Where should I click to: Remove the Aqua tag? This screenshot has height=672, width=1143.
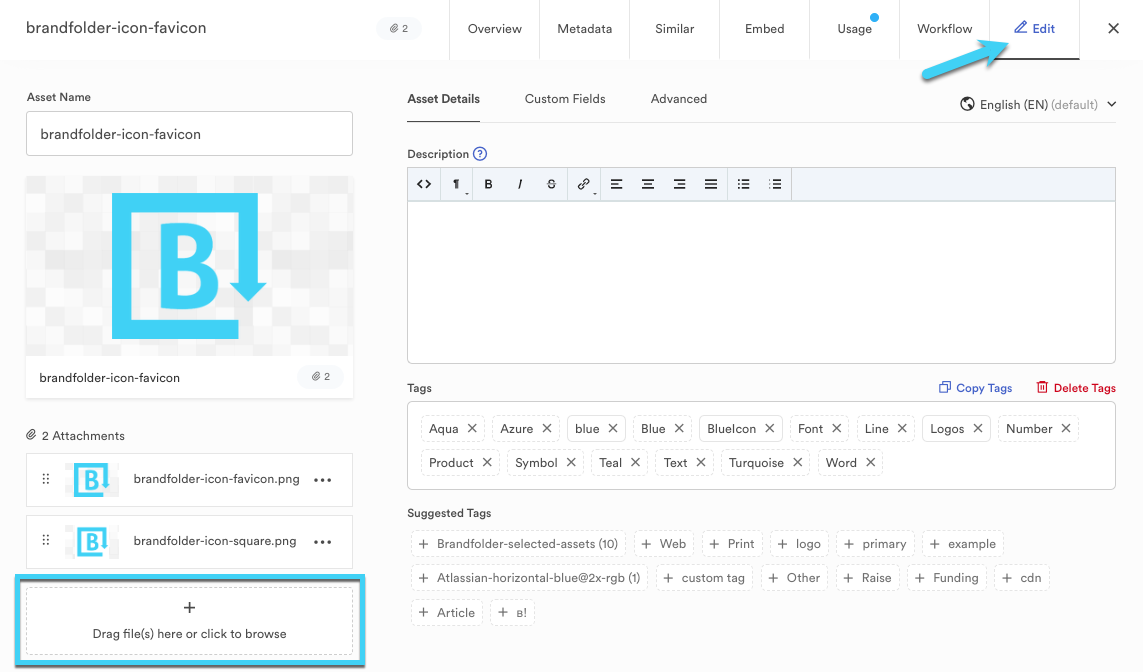tap(472, 429)
